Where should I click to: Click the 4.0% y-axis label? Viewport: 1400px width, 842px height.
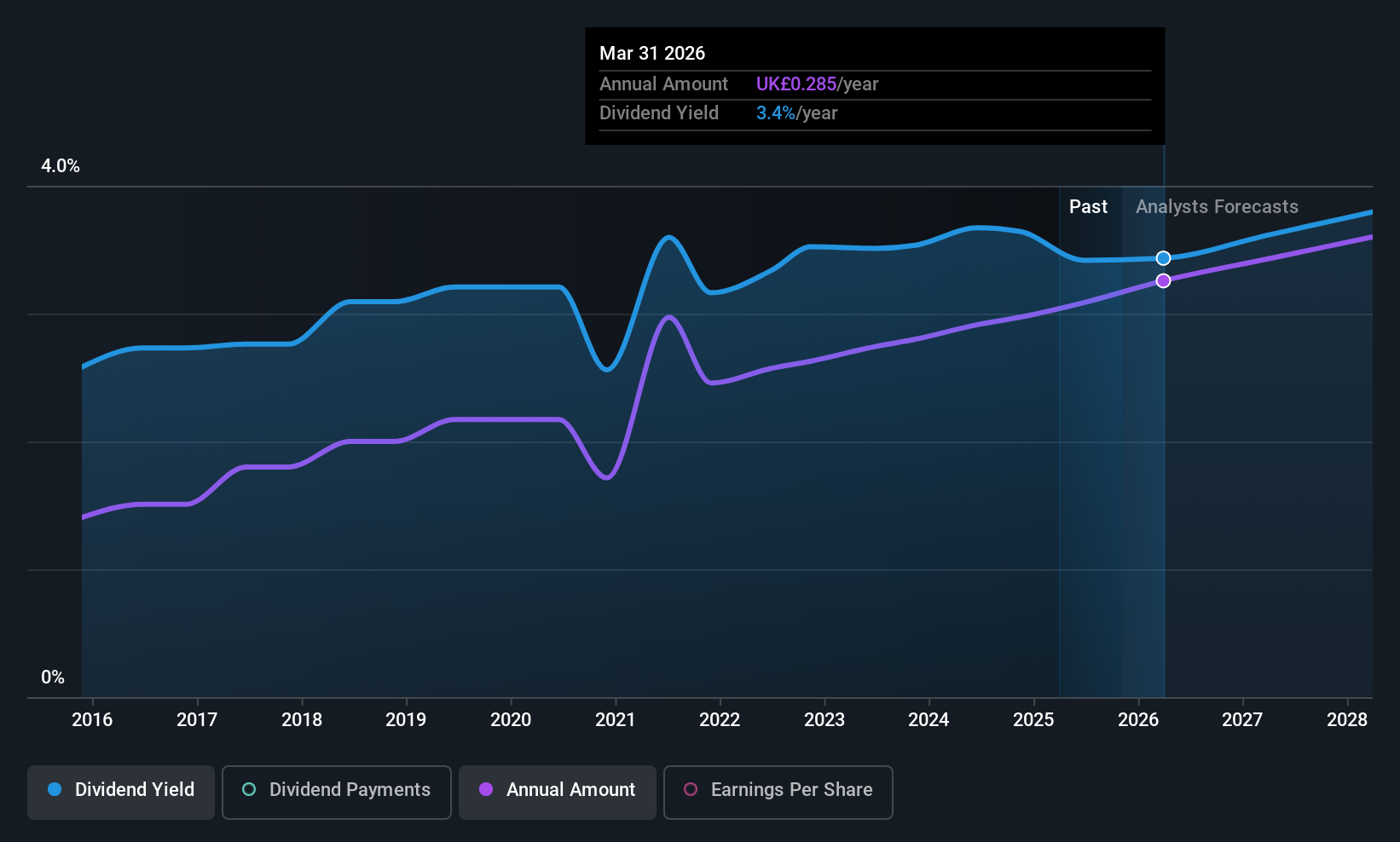(x=61, y=166)
